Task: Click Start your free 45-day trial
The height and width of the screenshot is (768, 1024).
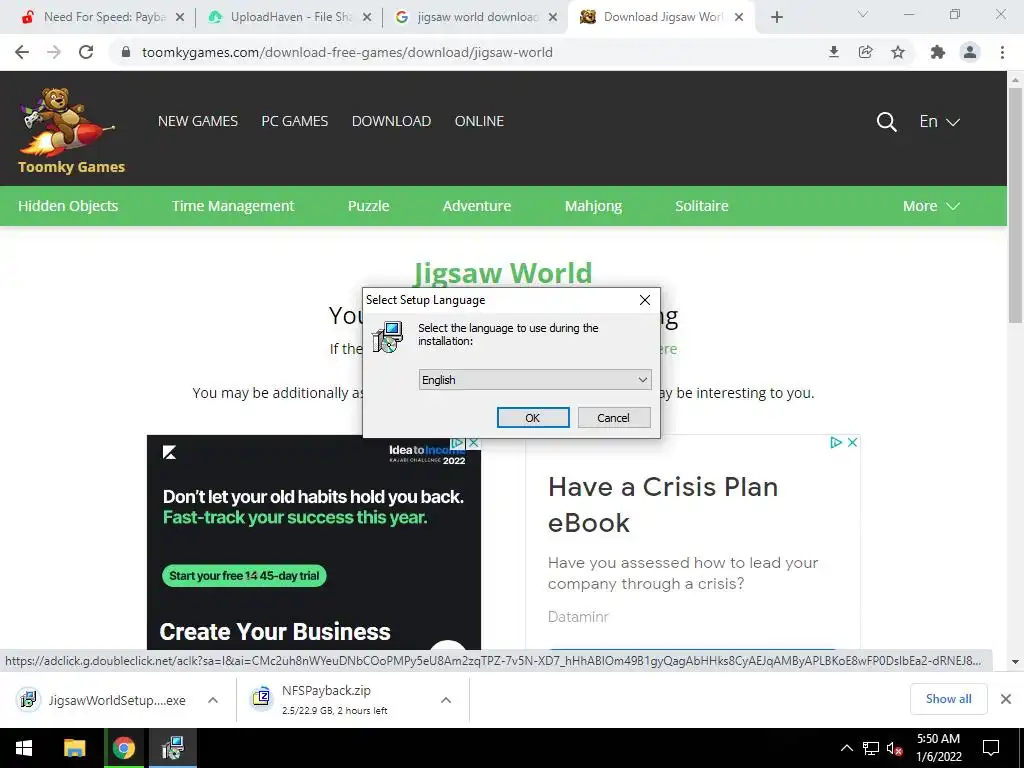Action: [x=244, y=575]
